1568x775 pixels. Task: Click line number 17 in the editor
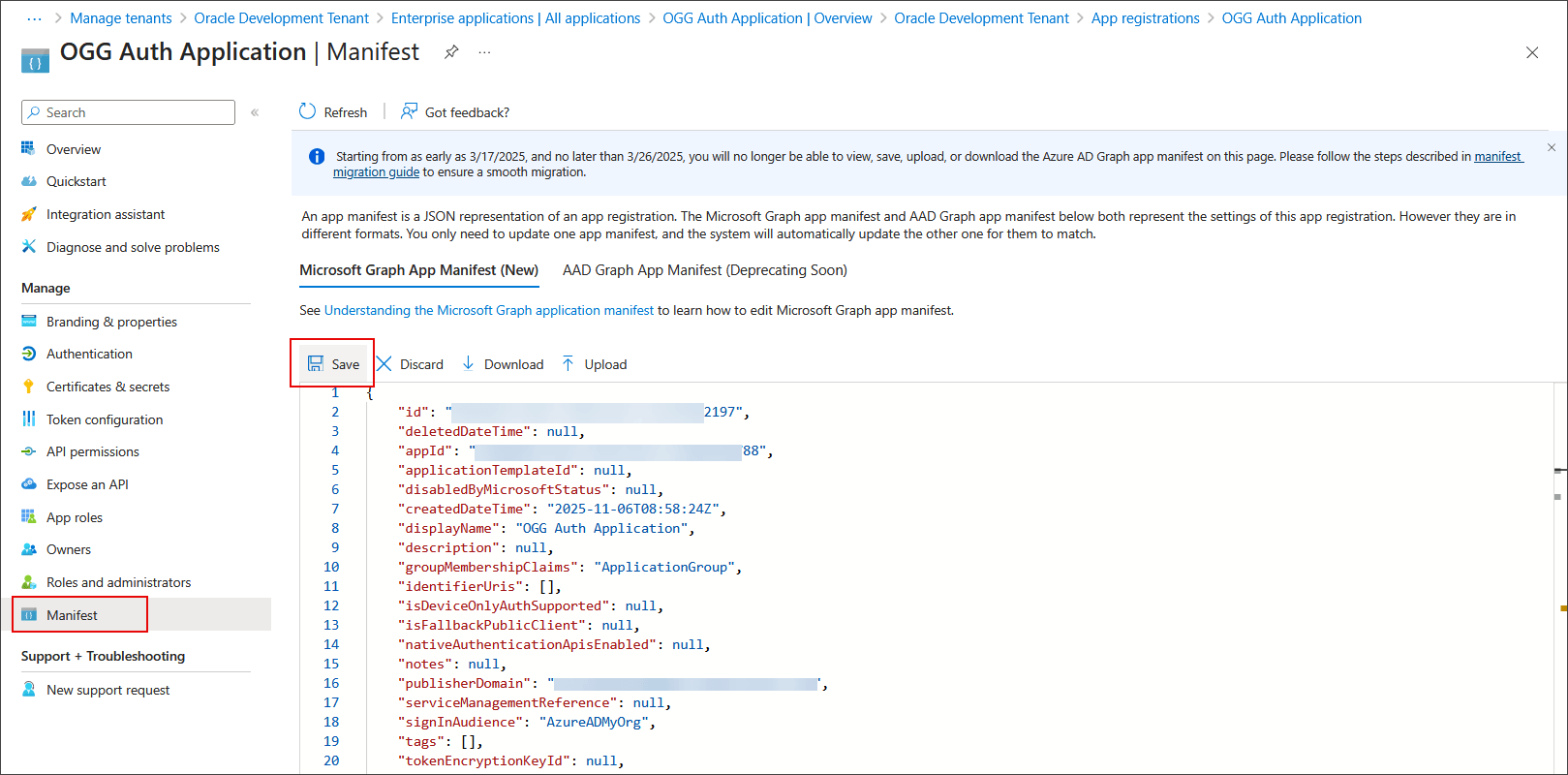[x=331, y=702]
